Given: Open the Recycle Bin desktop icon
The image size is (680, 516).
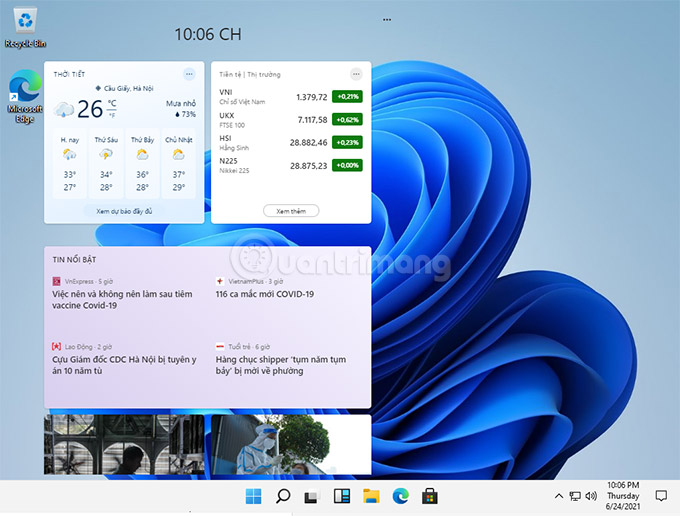Looking at the screenshot, I should (x=25, y=28).
